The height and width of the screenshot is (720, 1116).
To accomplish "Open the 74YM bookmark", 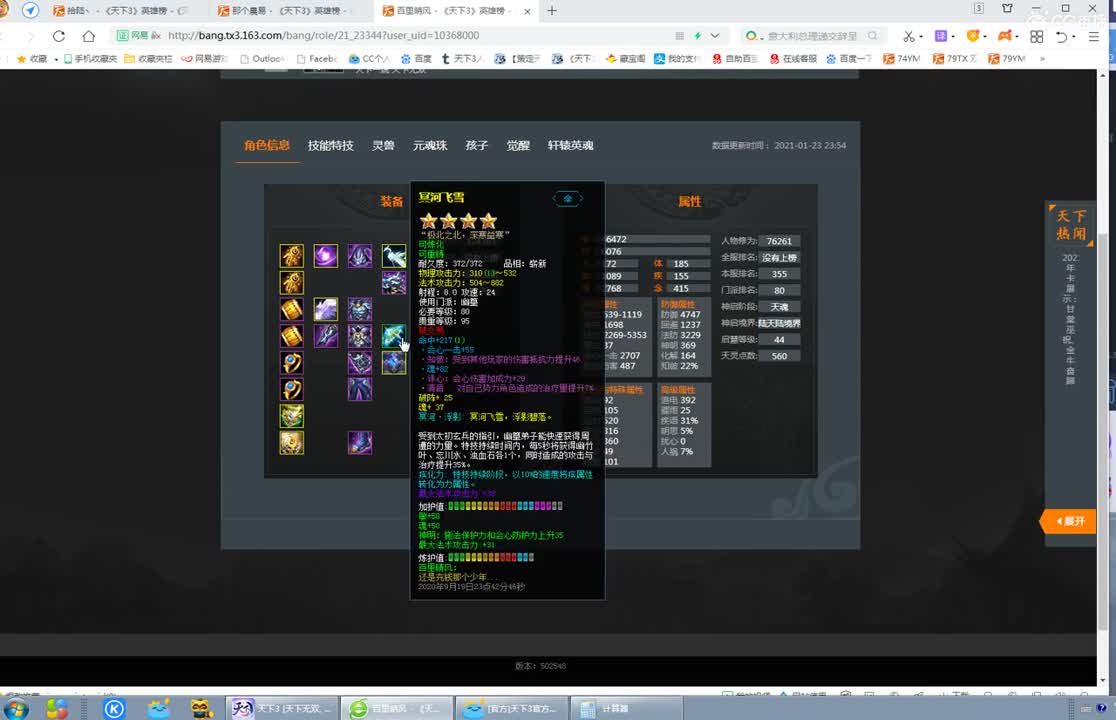I will tap(902, 58).
